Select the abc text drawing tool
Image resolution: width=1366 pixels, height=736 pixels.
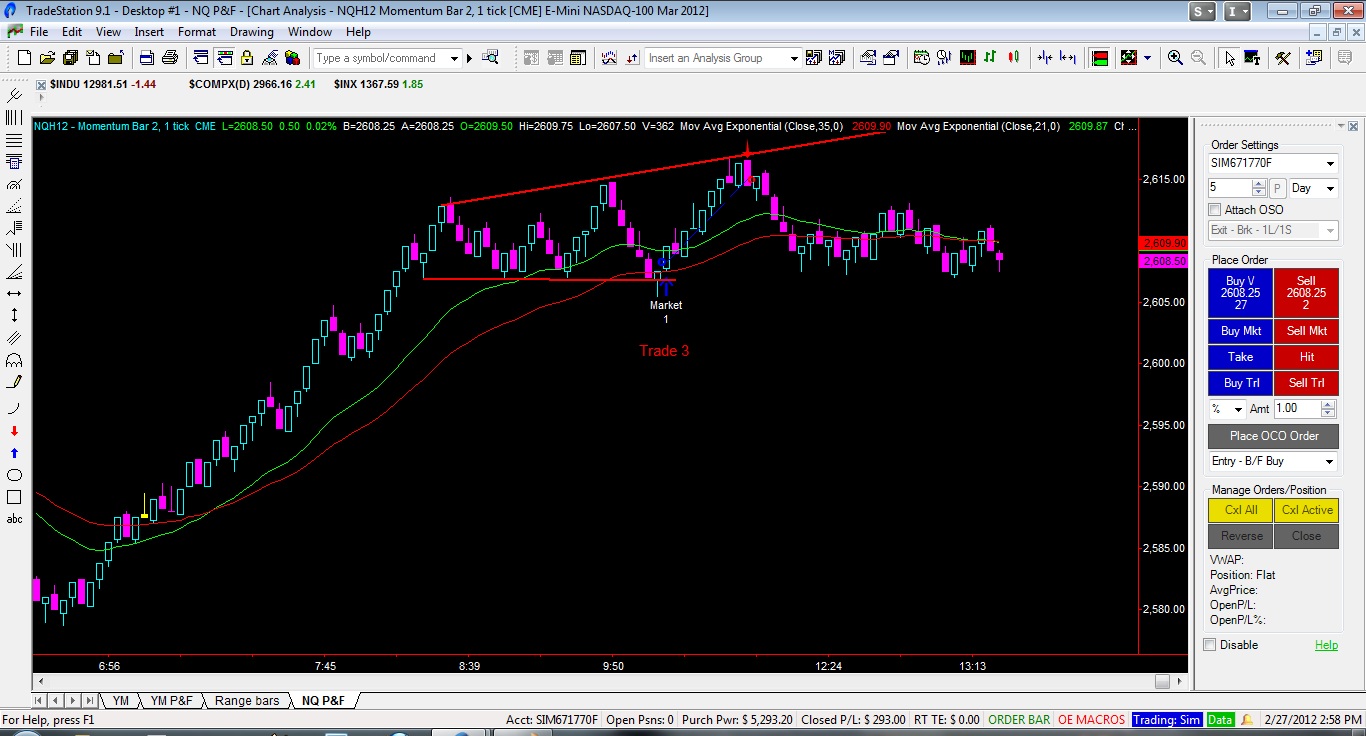pos(14,519)
